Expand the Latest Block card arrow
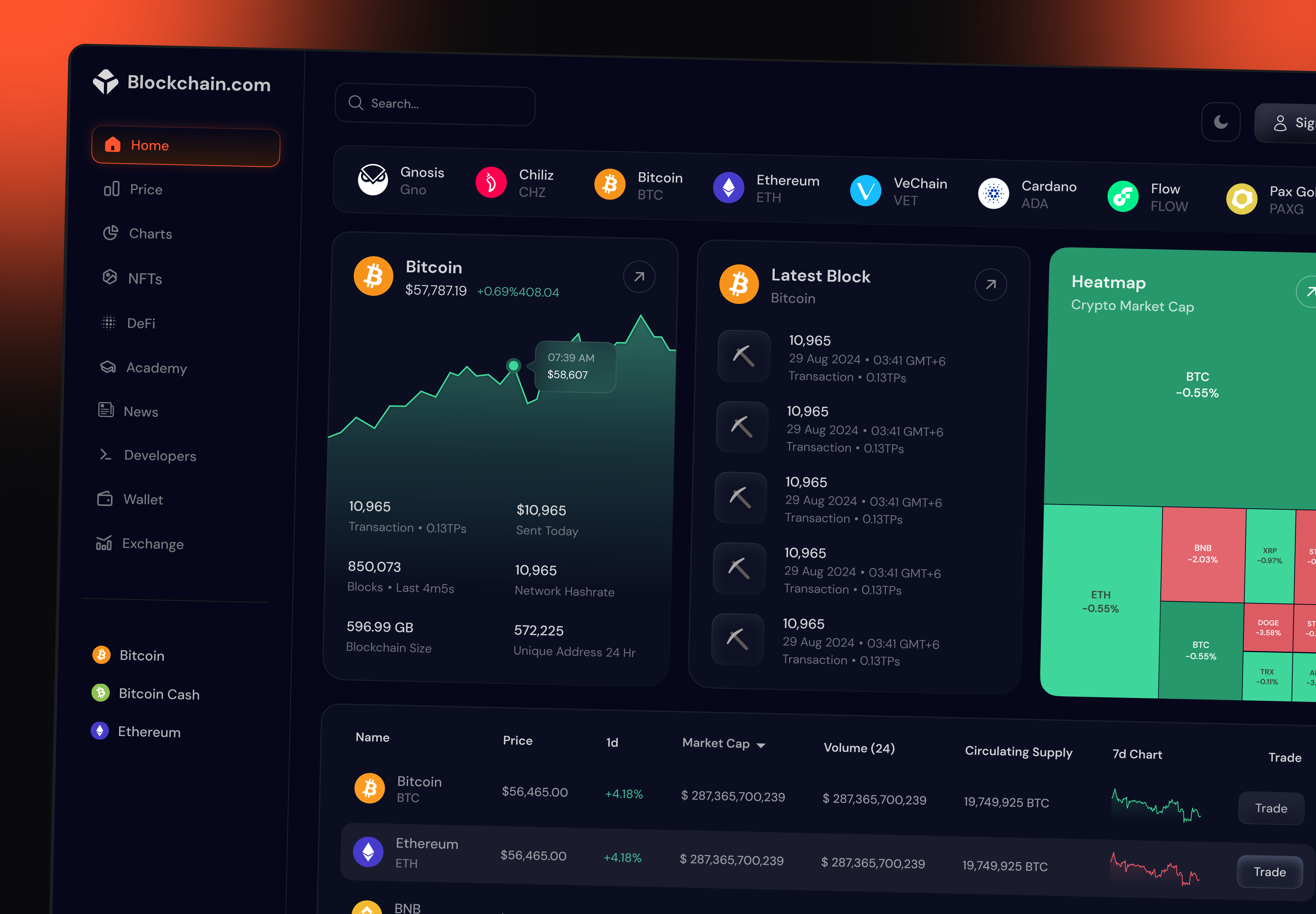This screenshot has height=914, width=1316. tap(991, 285)
